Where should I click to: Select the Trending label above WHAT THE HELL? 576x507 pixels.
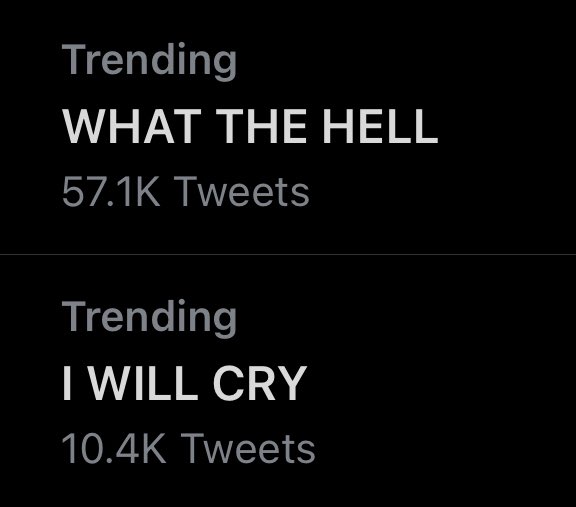[149, 61]
